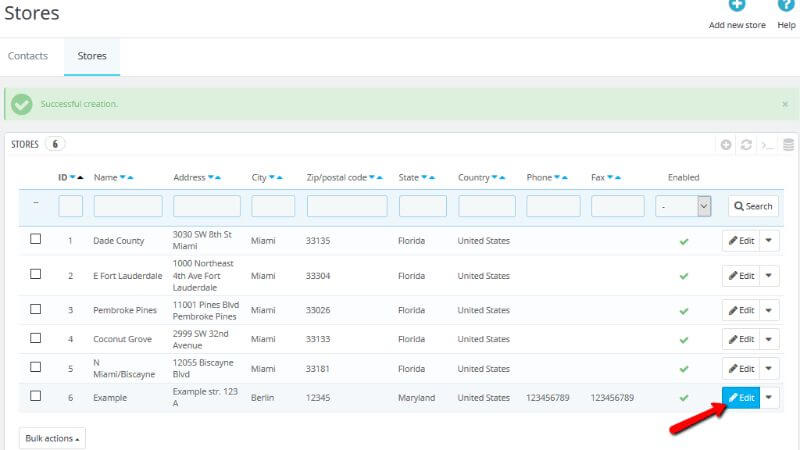Select checkbox for Dade County store

tap(36, 240)
